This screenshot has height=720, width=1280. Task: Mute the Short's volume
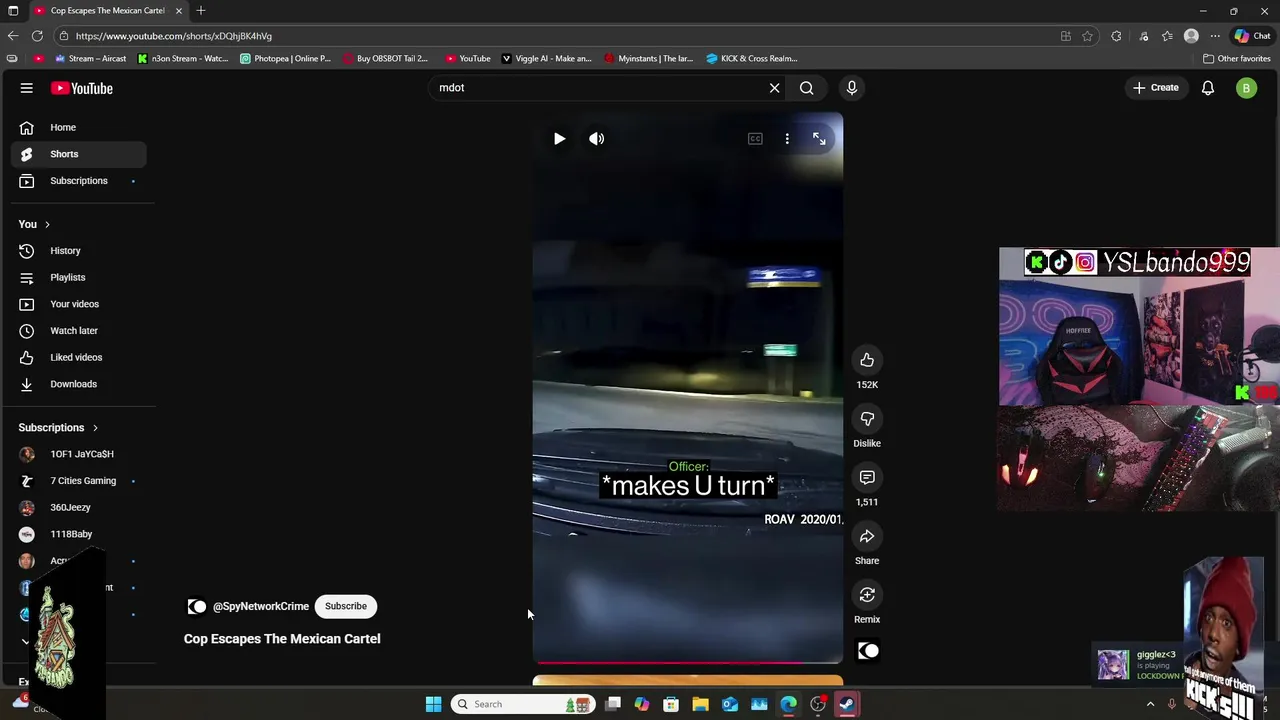click(x=596, y=139)
